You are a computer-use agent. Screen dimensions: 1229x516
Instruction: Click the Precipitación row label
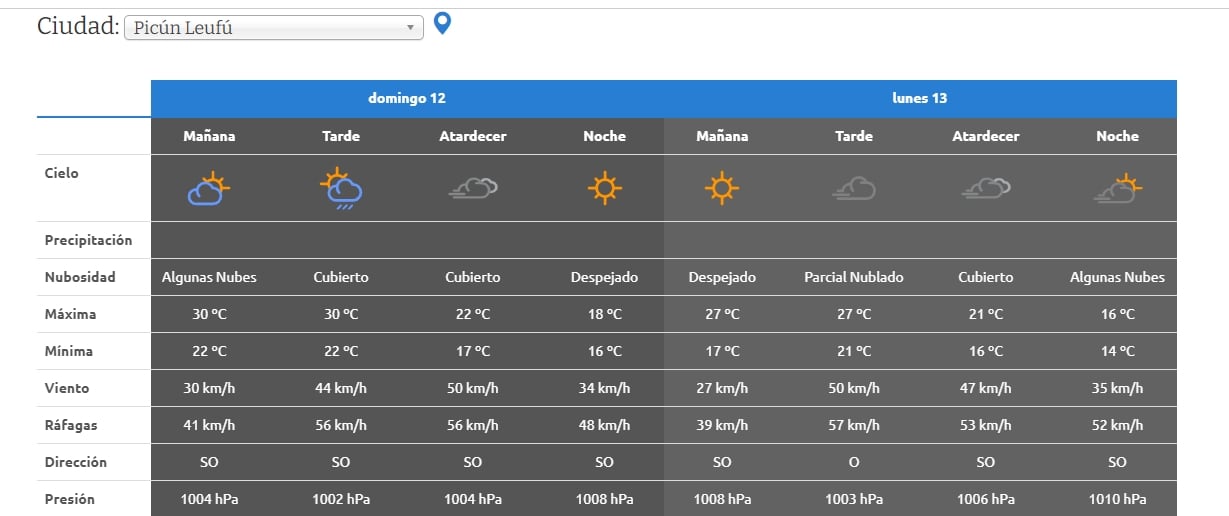88,240
